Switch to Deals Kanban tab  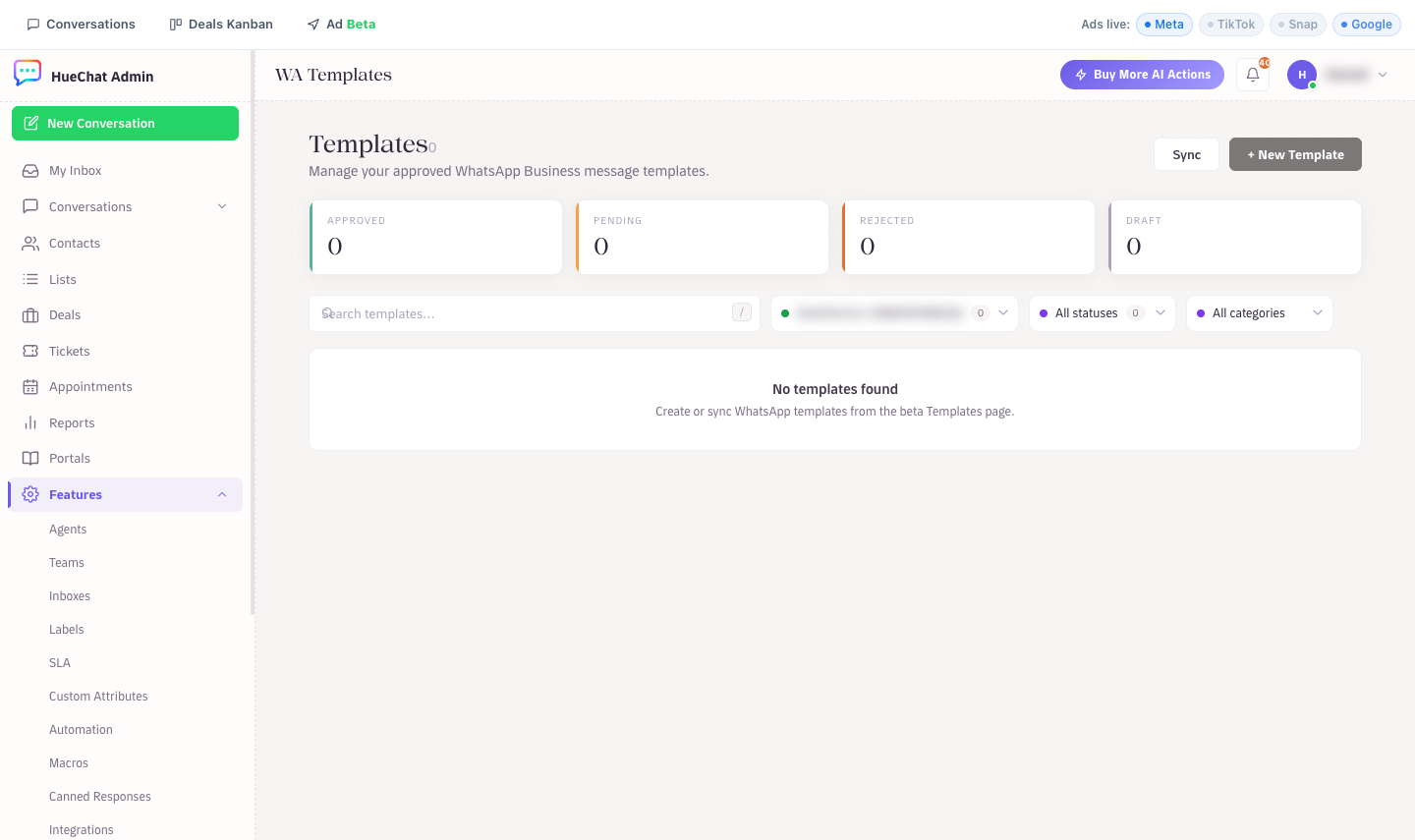tap(221, 25)
